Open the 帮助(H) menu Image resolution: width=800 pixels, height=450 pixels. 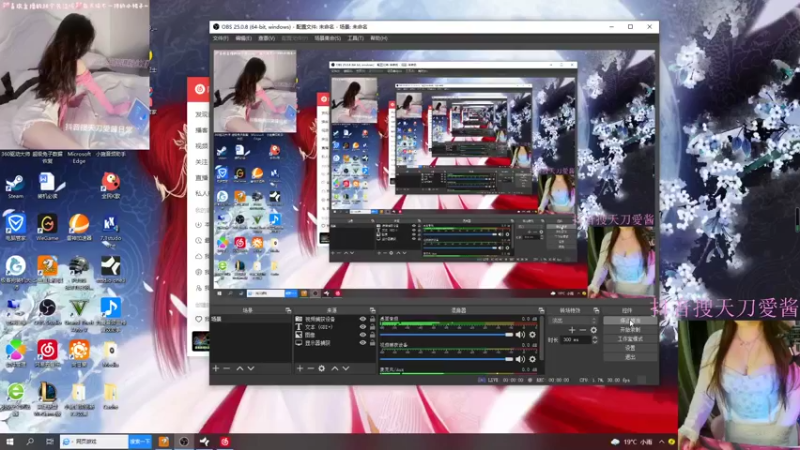(379, 38)
